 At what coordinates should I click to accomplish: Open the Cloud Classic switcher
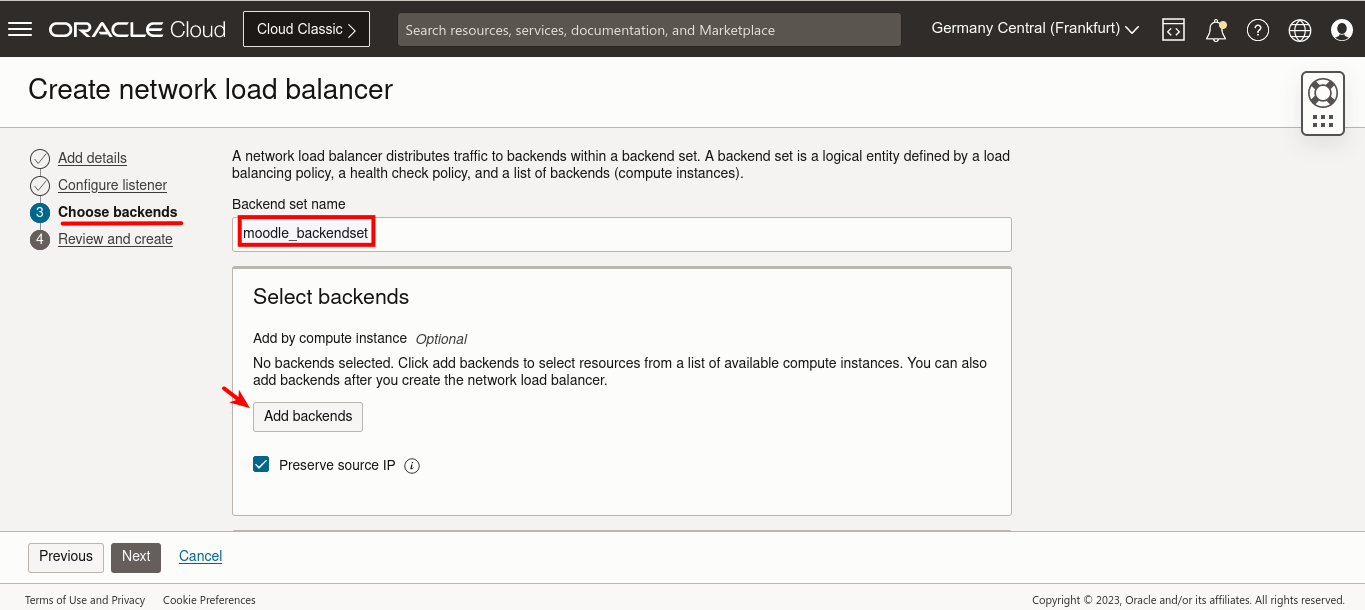tap(306, 28)
